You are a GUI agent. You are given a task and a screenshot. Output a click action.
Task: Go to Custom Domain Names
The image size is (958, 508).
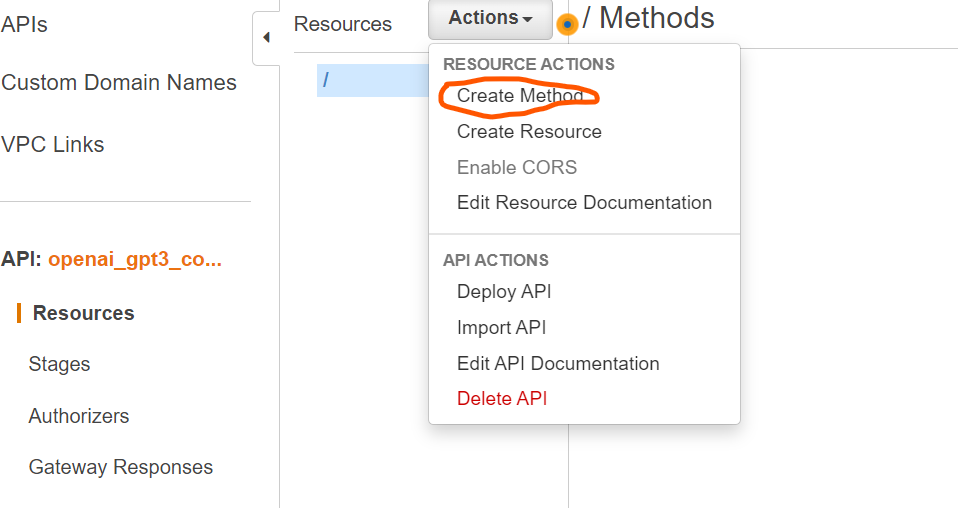pyautogui.click(x=119, y=83)
